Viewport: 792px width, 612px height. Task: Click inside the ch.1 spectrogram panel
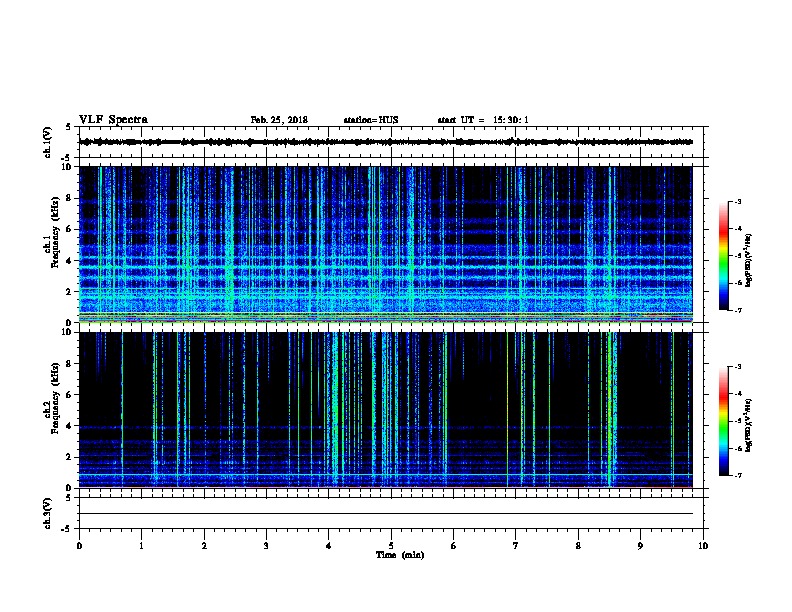click(x=386, y=244)
